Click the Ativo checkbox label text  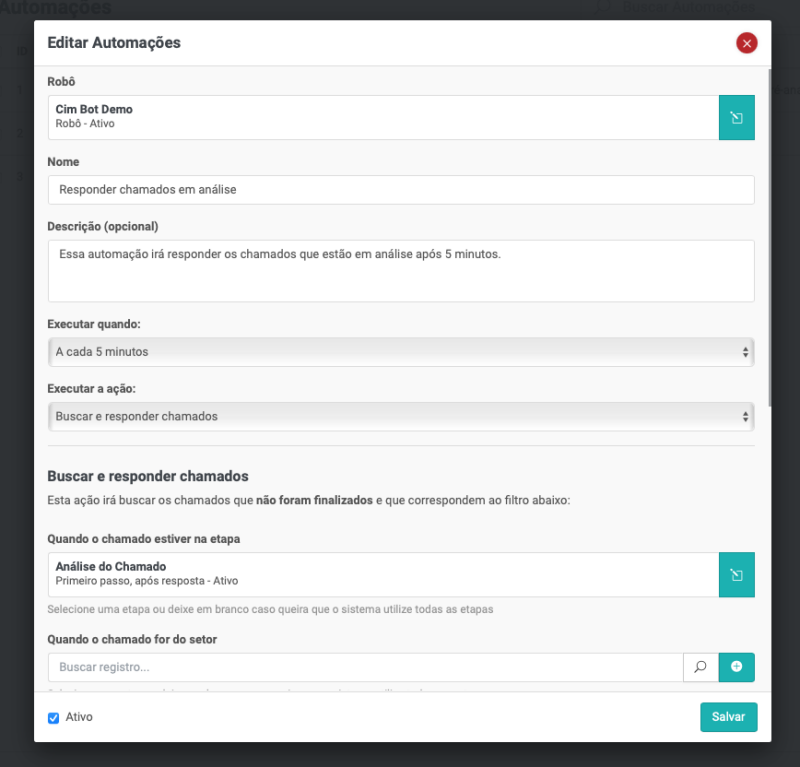pyautogui.click(x=79, y=718)
